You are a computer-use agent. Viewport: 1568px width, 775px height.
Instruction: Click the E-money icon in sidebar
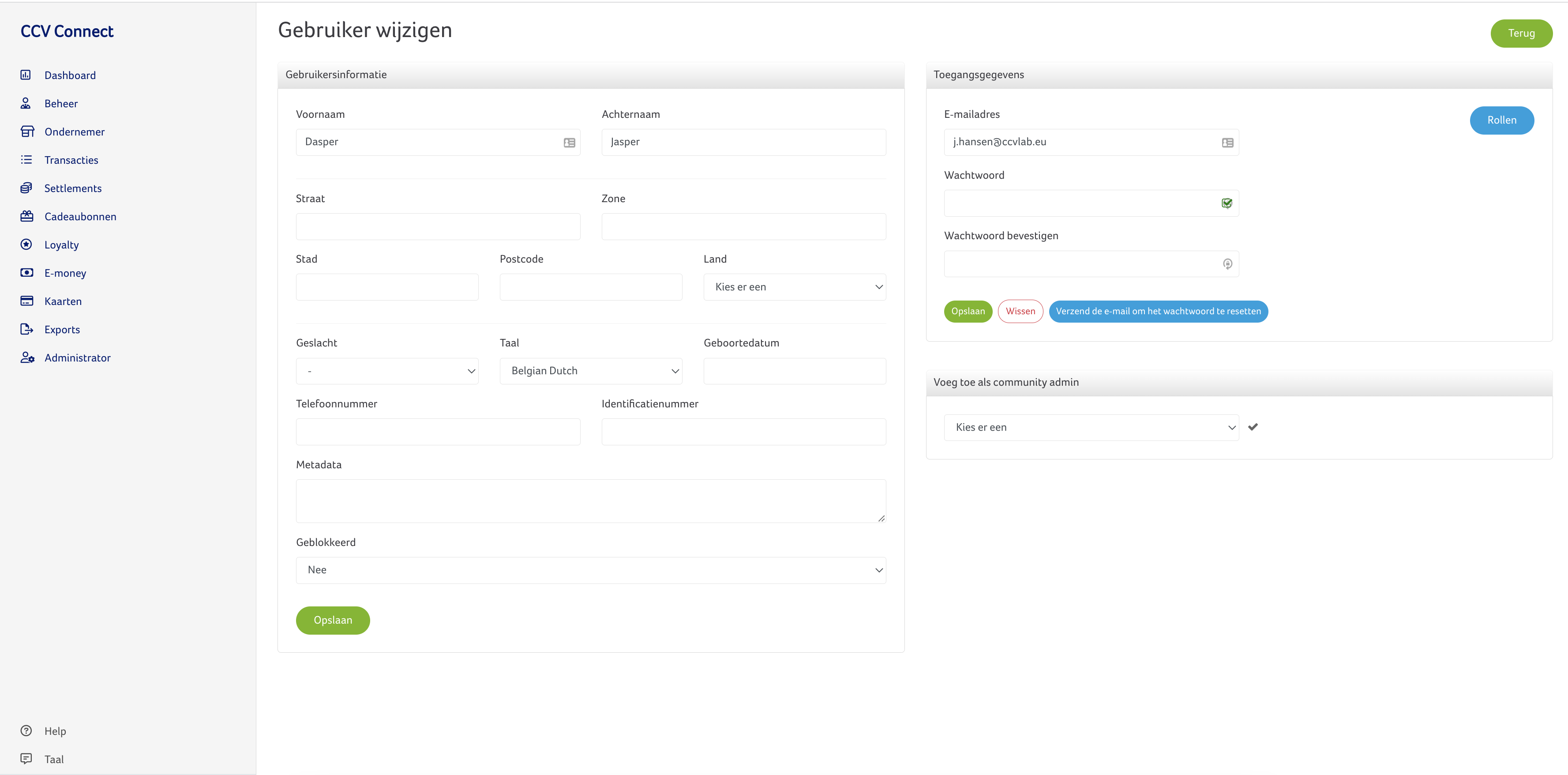[x=27, y=273]
